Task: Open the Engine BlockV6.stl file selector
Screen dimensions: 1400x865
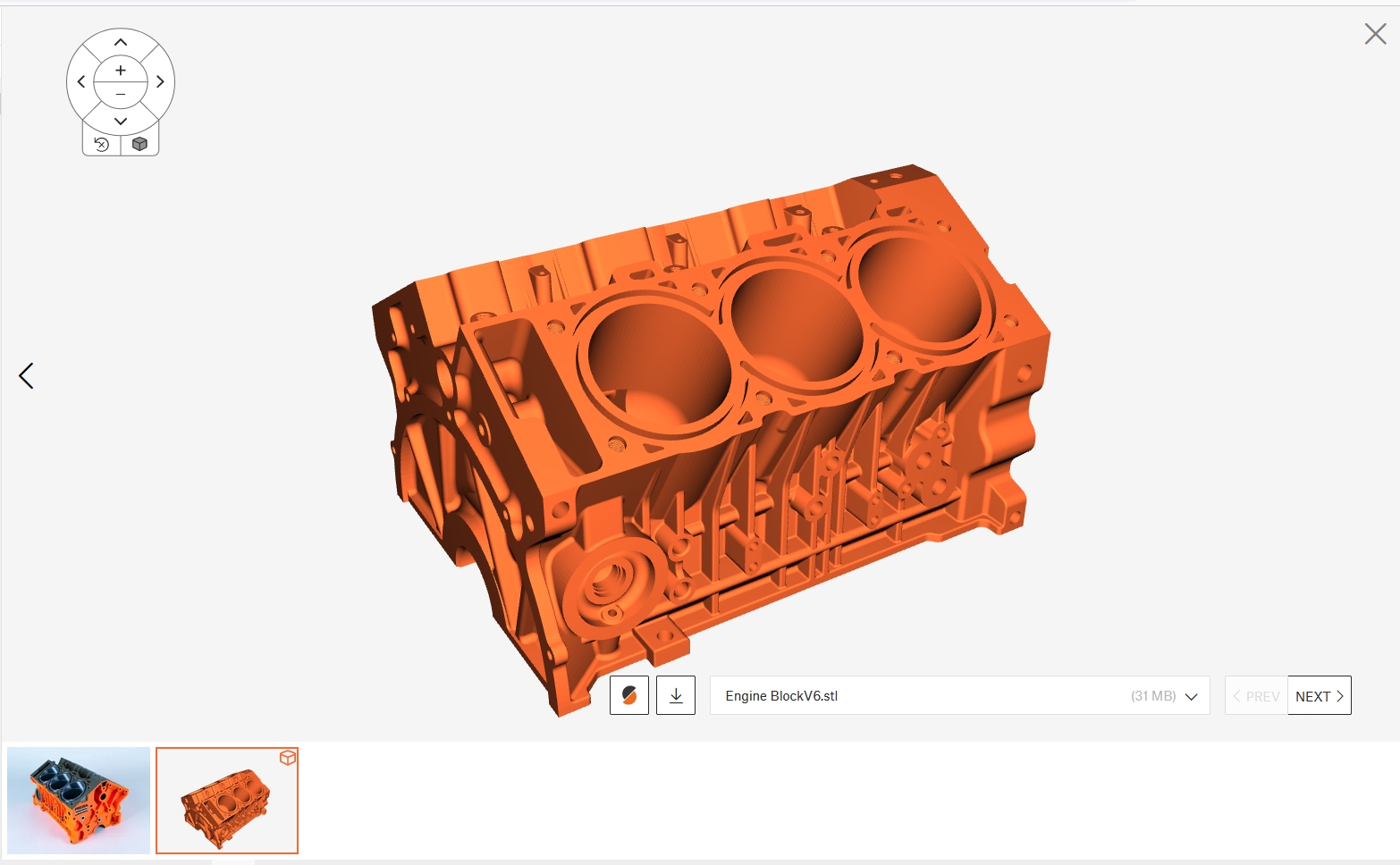Action: click(921, 695)
